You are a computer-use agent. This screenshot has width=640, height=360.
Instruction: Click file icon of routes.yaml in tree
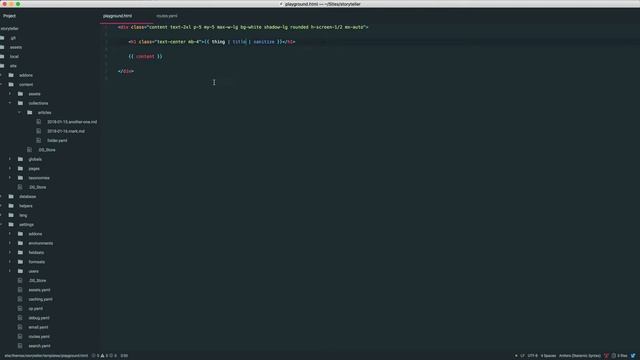[20, 336]
